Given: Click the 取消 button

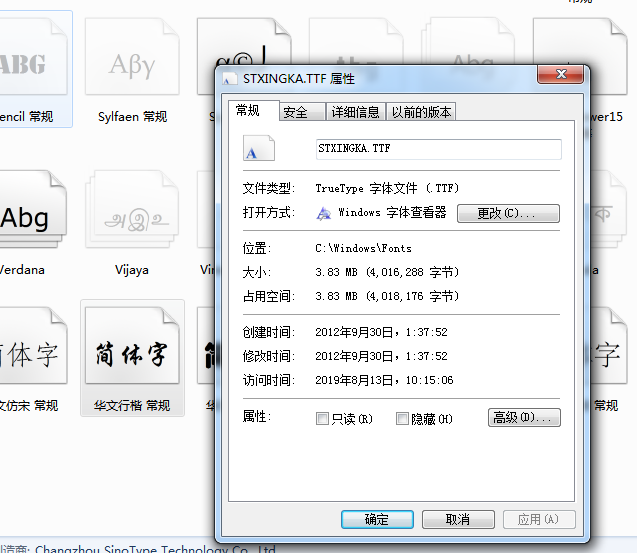Looking at the screenshot, I should tap(458, 519).
